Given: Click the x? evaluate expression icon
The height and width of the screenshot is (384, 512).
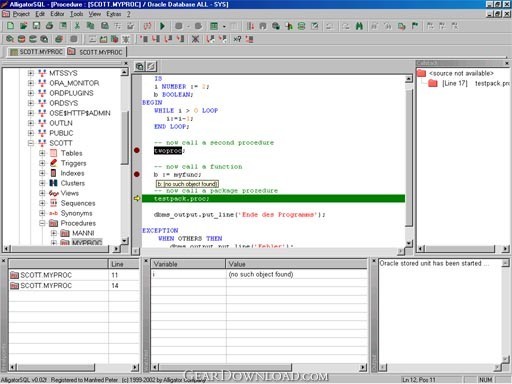Looking at the screenshot, I should (237, 39).
